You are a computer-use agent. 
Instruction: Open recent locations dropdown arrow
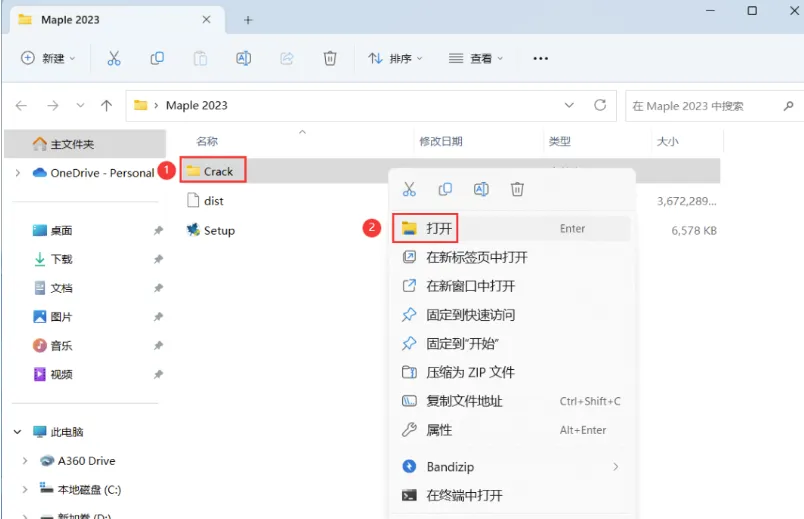pyautogui.click(x=81, y=106)
